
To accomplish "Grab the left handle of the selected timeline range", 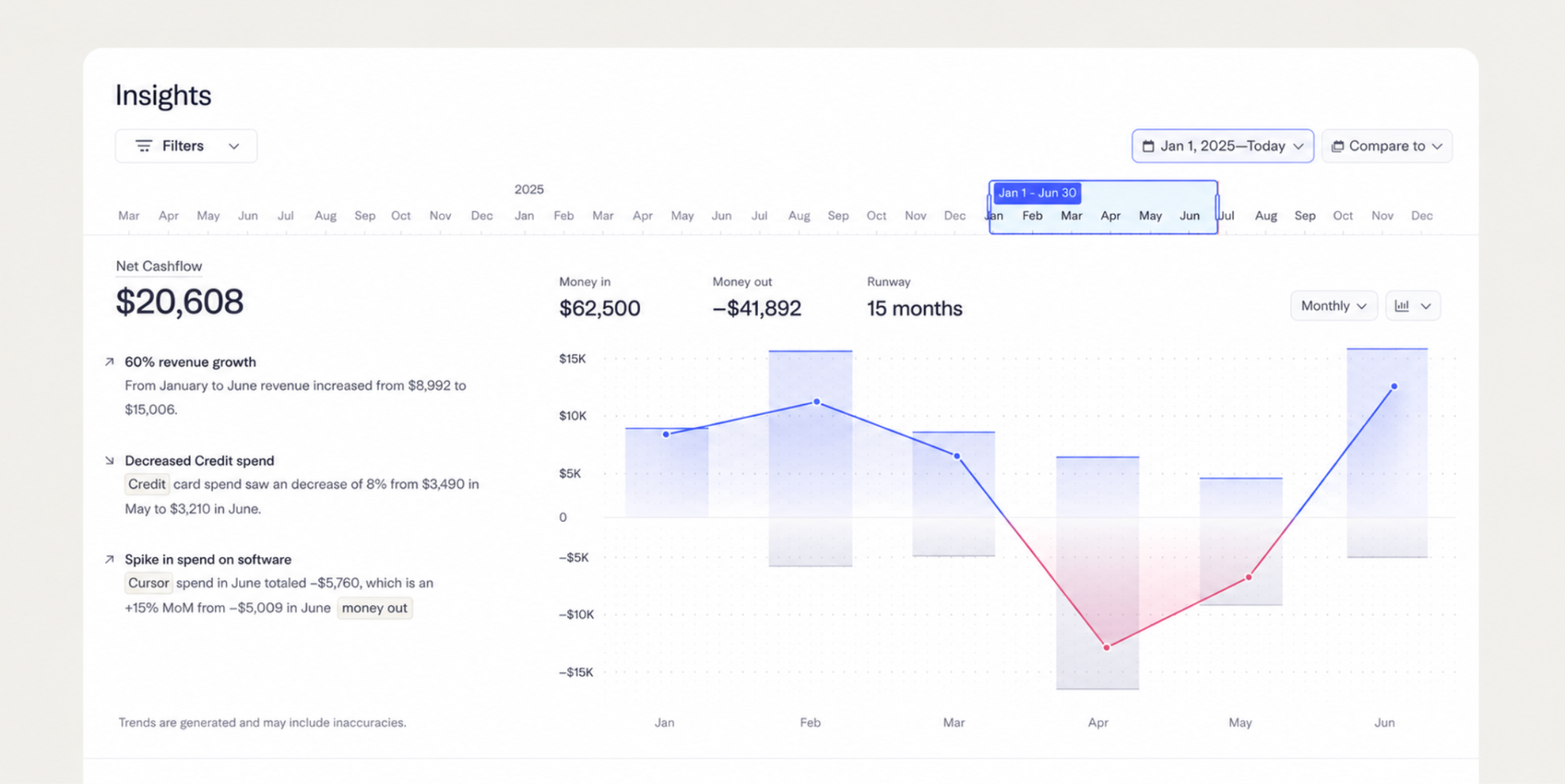I will [990, 206].
